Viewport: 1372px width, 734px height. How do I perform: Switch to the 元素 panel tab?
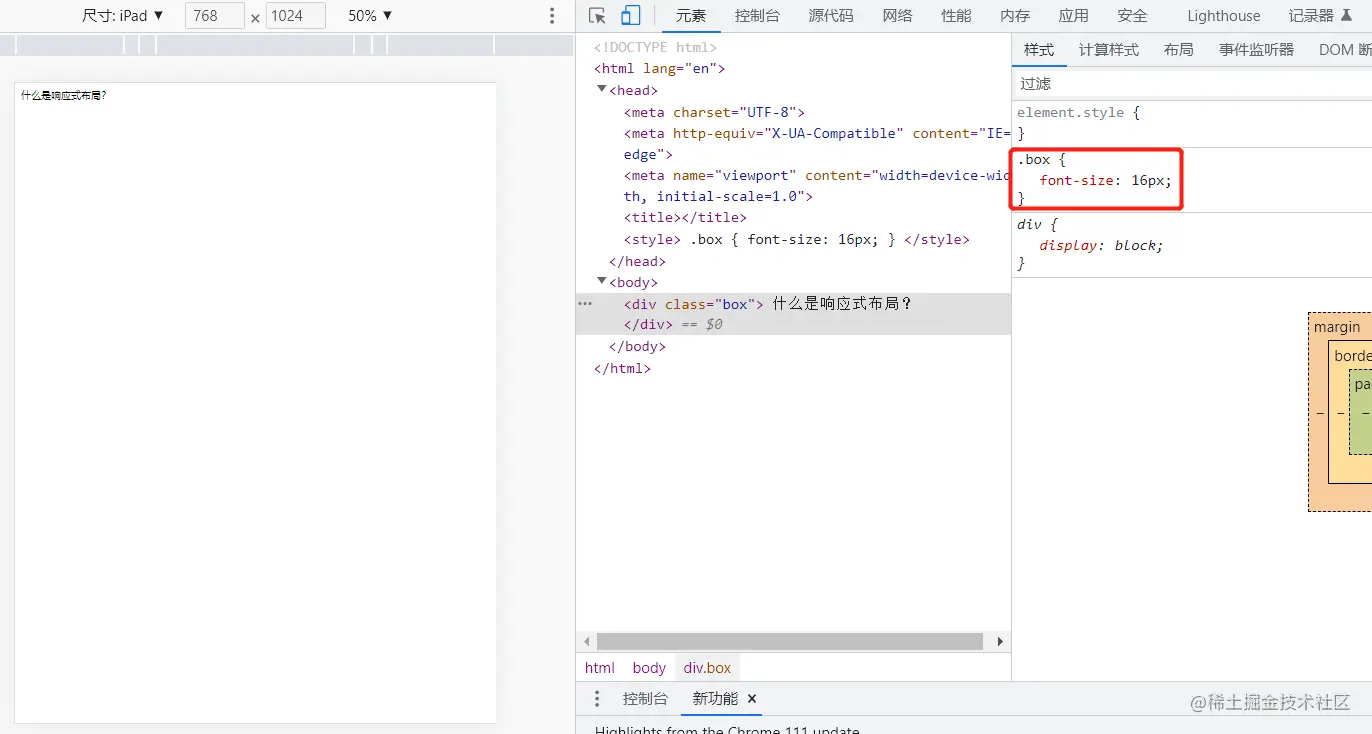690,15
